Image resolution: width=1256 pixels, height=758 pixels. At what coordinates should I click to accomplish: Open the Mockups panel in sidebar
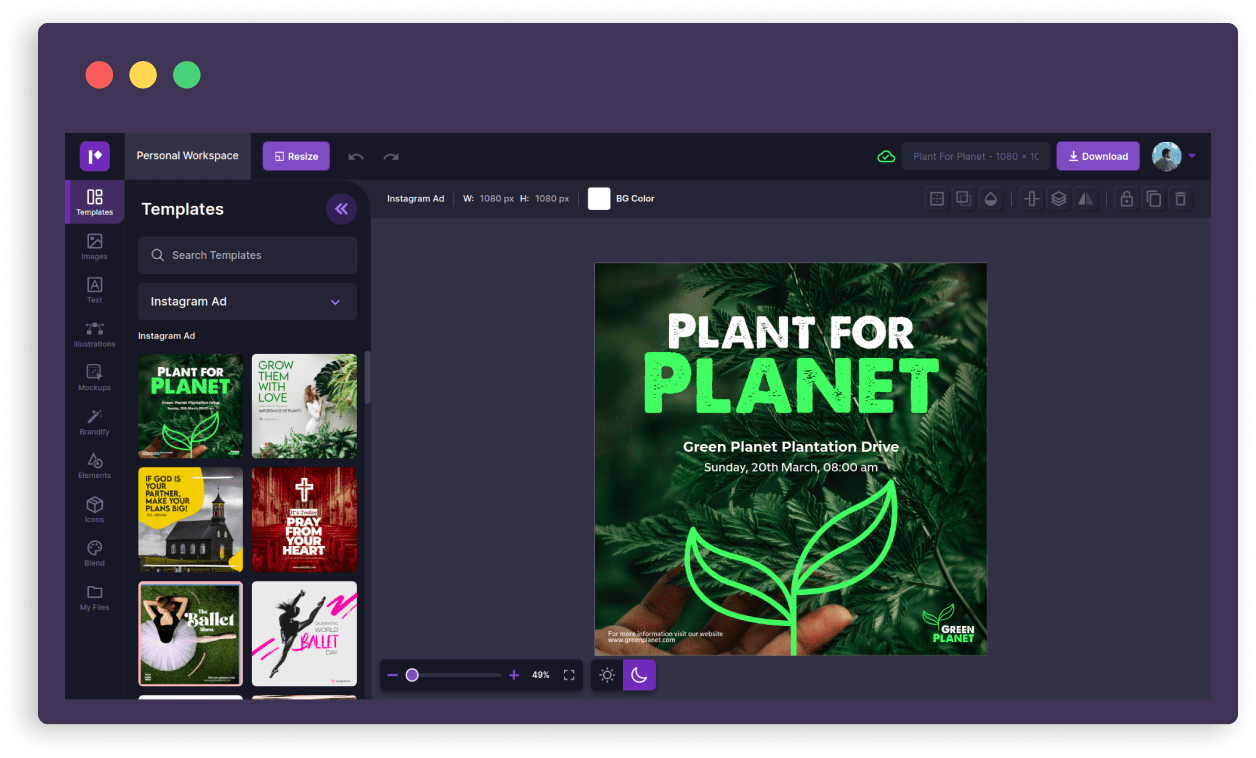pyautogui.click(x=94, y=377)
